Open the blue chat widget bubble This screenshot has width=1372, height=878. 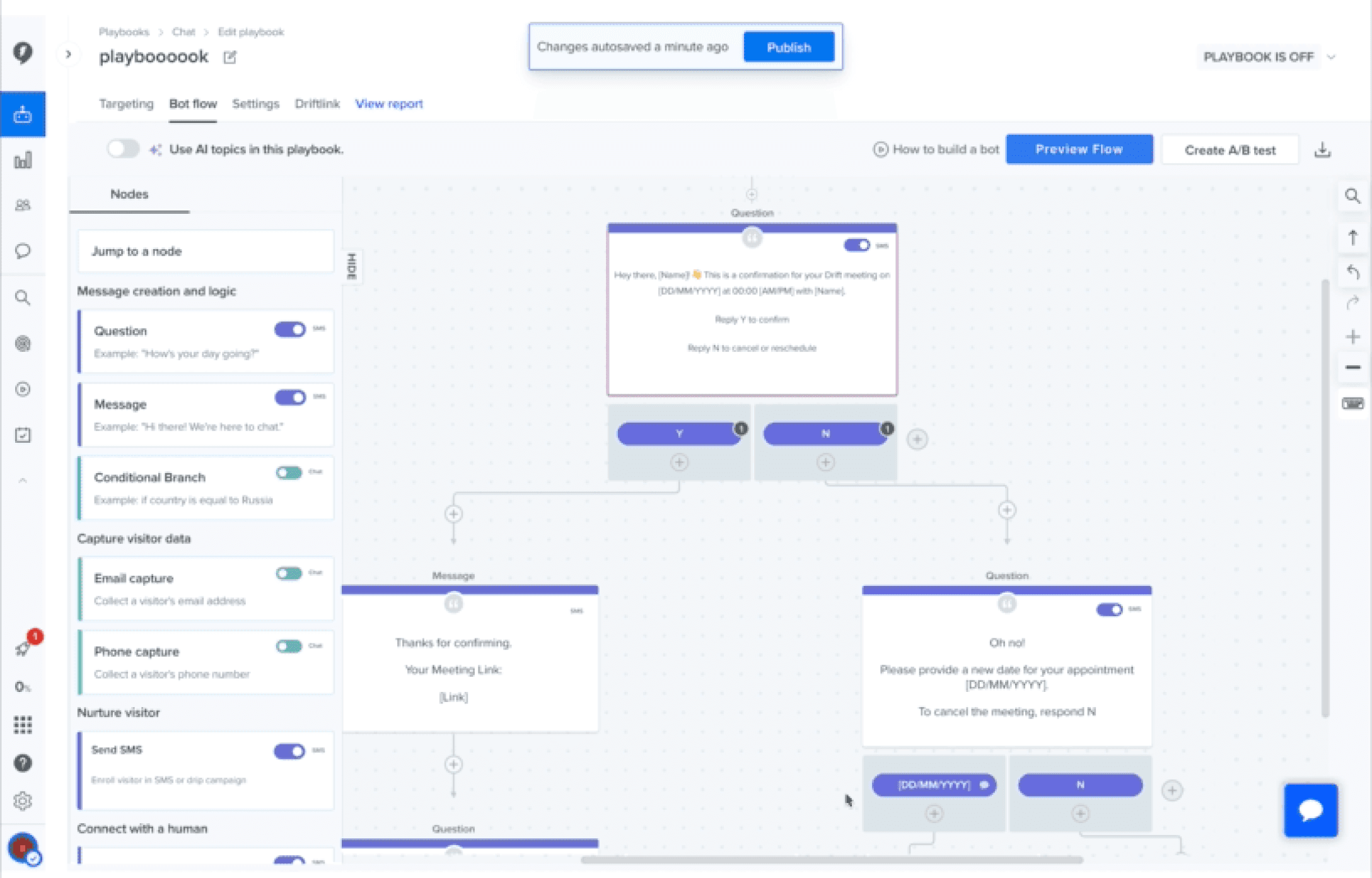coord(1310,810)
